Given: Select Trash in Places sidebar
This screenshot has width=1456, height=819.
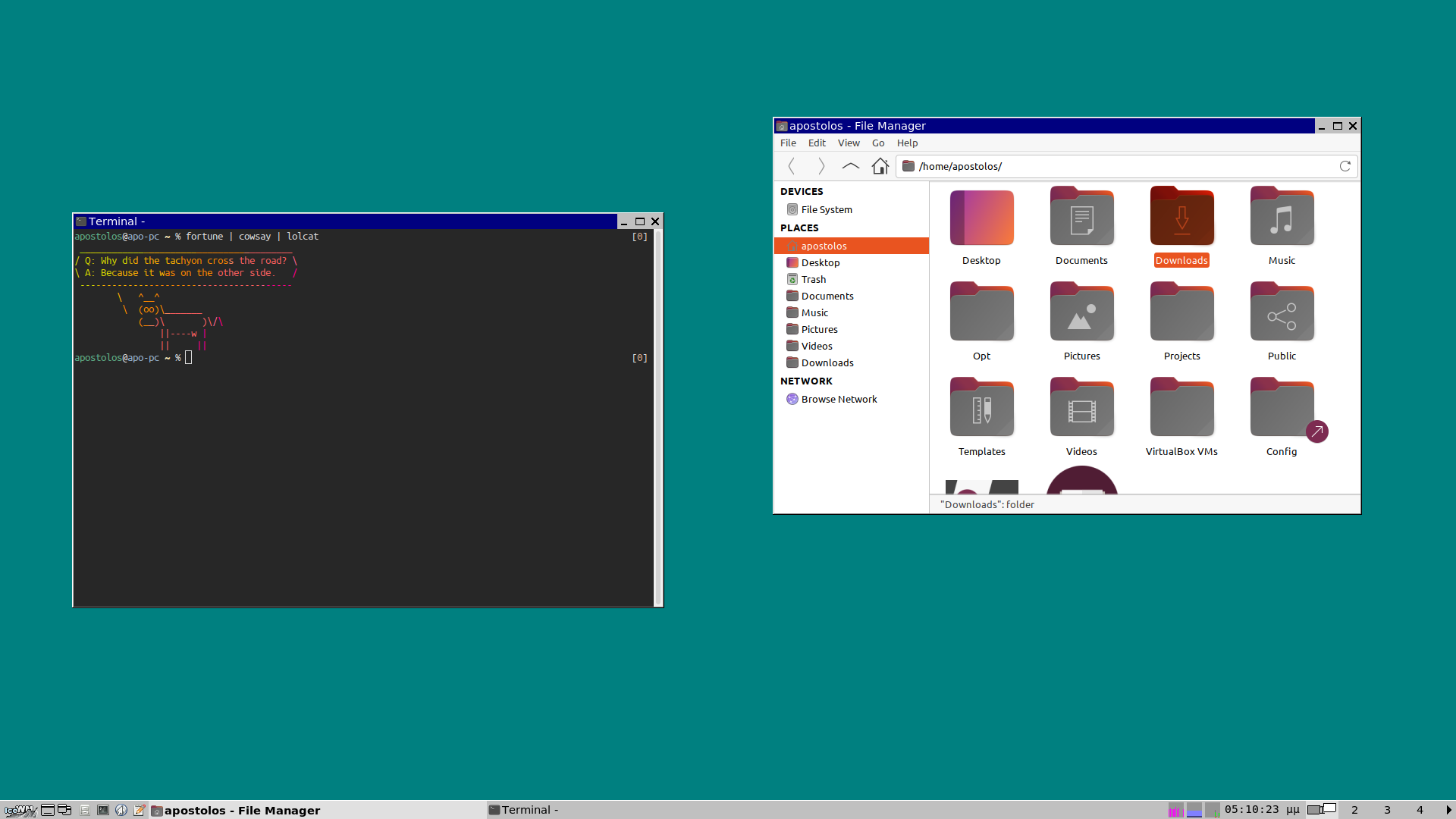Looking at the screenshot, I should coord(813,279).
